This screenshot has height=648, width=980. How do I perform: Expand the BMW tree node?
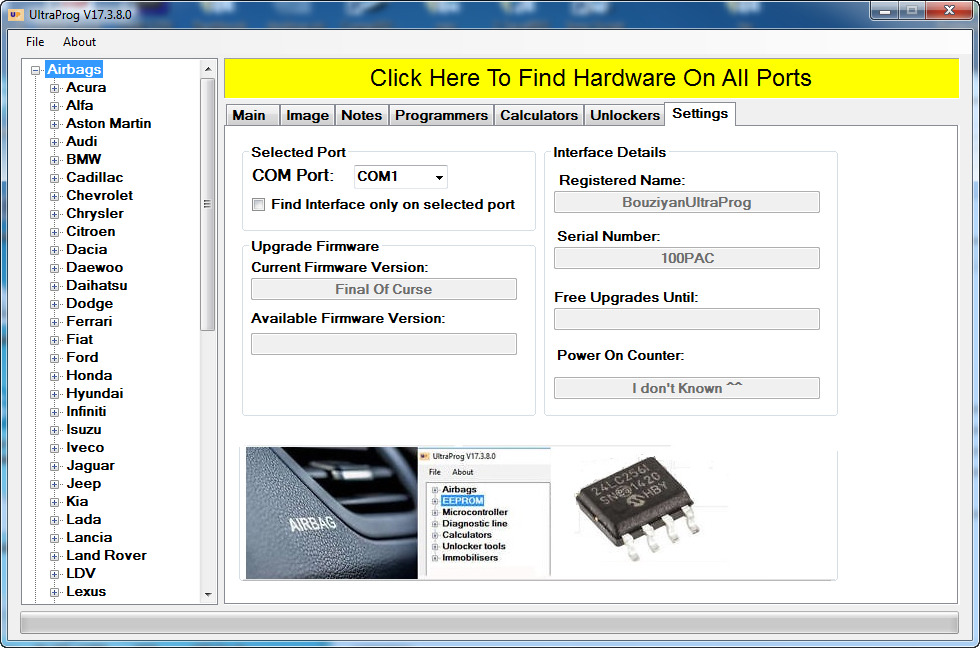(x=54, y=160)
